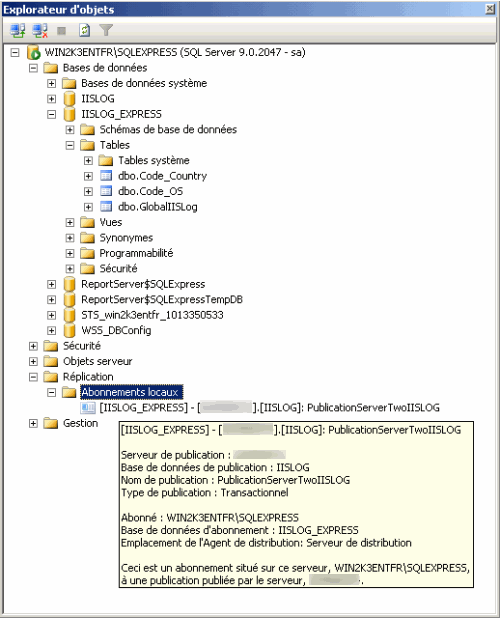Image resolution: width=500 pixels, height=618 pixels.
Task: Select ReportServer$SQLExpressTempDB database
Action: point(162,300)
